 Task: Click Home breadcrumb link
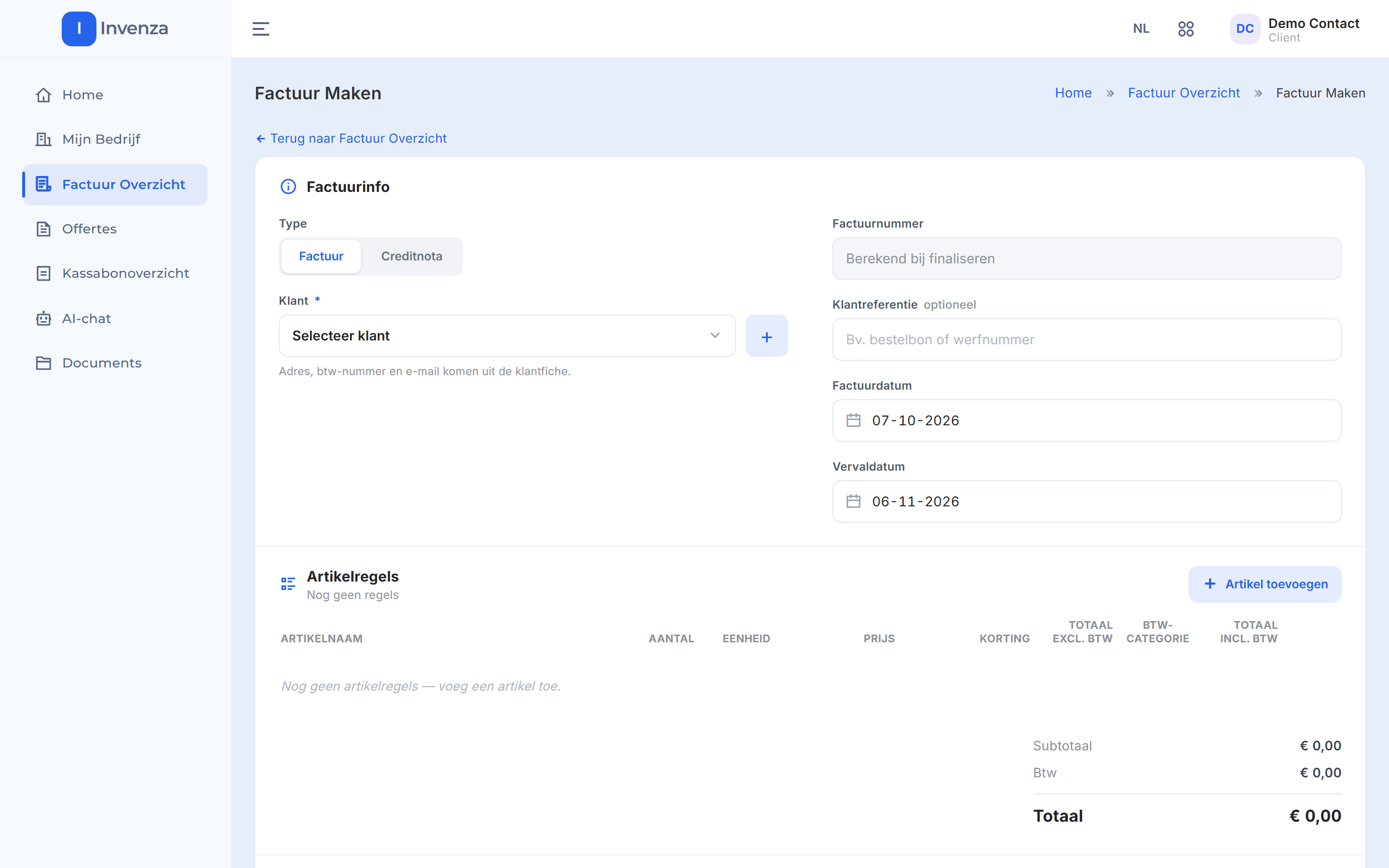coord(1073,93)
